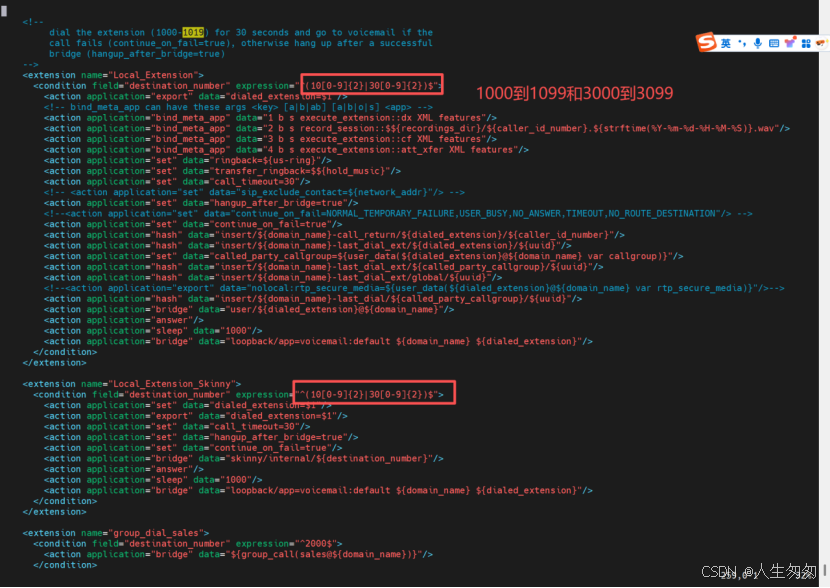Toggle the 英 English/Chinese input mode
The width and height of the screenshot is (830, 588).
tap(726, 43)
